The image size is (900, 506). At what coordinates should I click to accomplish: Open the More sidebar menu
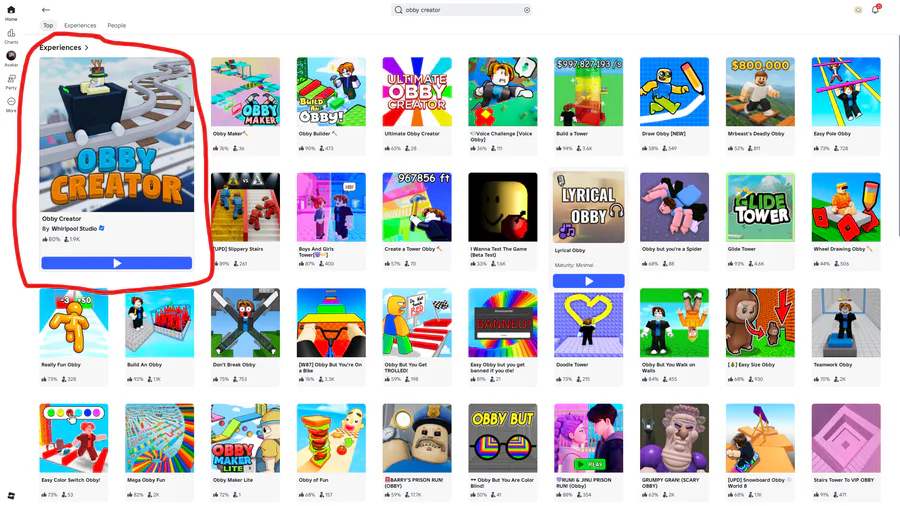click(11, 102)
